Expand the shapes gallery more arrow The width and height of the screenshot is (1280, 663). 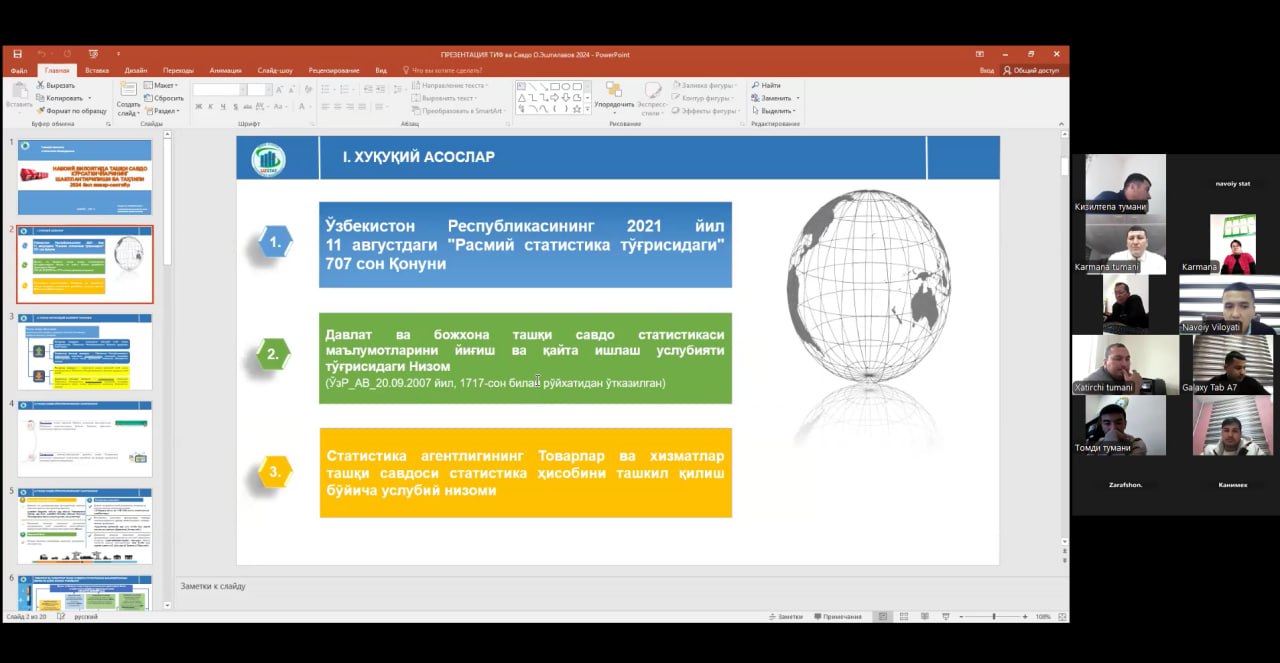click(x=587, y=110)
